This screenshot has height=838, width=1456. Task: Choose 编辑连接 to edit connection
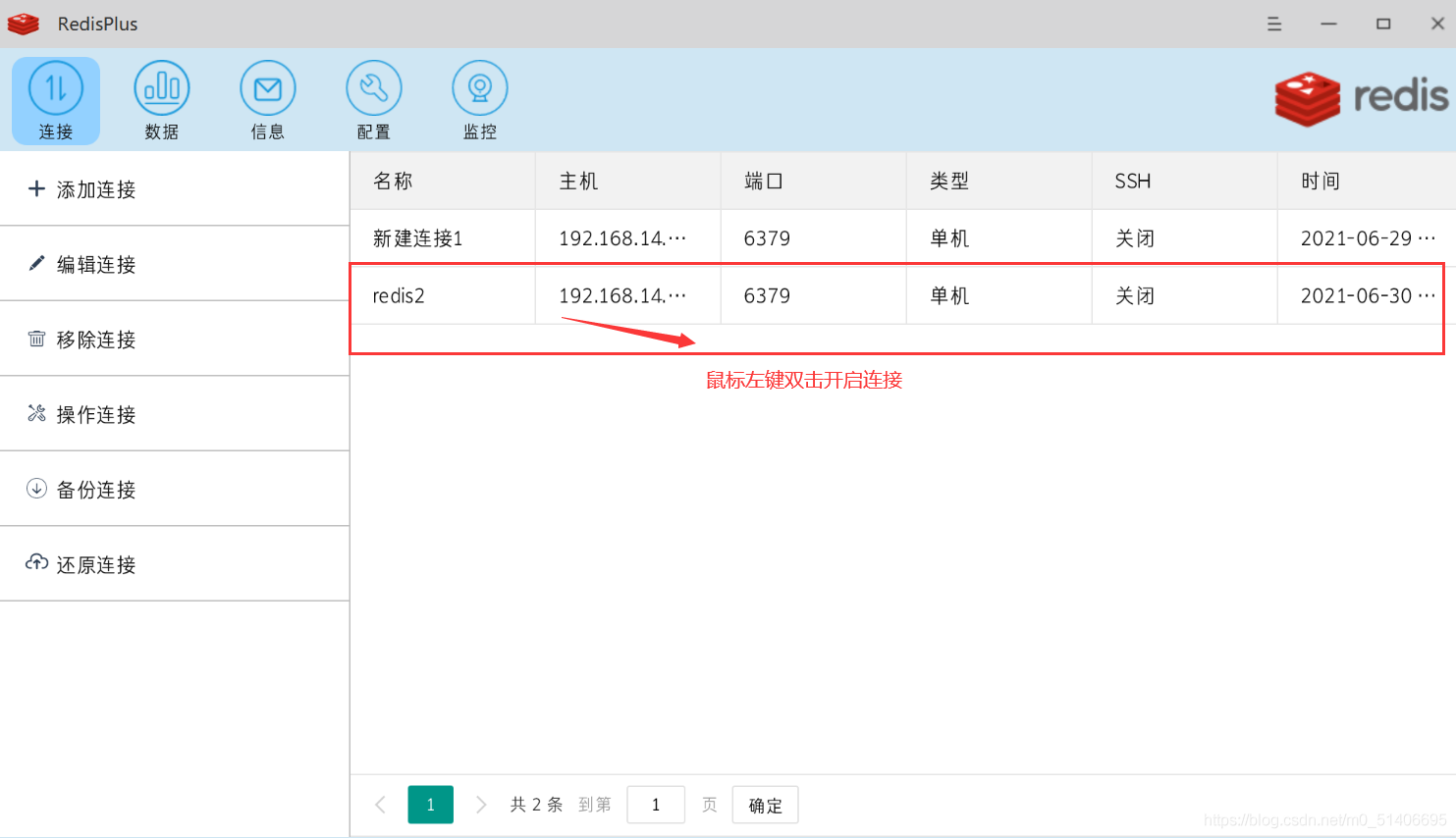click(x=96, y=264)
